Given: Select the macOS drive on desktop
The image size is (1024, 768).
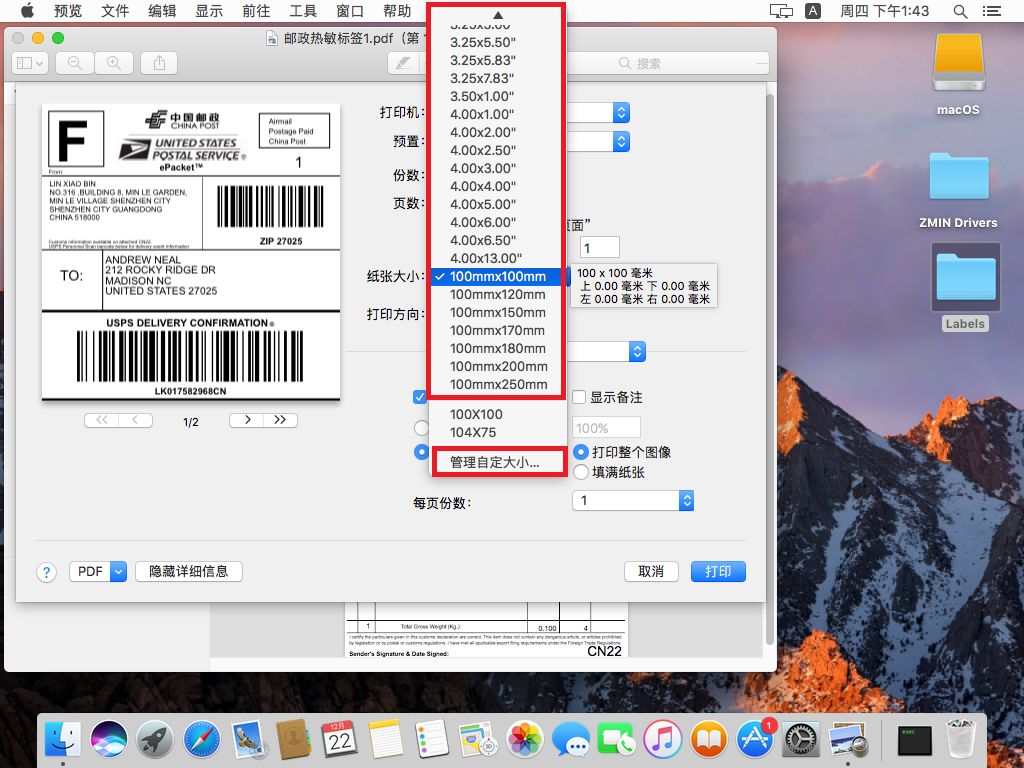Looking at the screenshot, I should point(958,75).
